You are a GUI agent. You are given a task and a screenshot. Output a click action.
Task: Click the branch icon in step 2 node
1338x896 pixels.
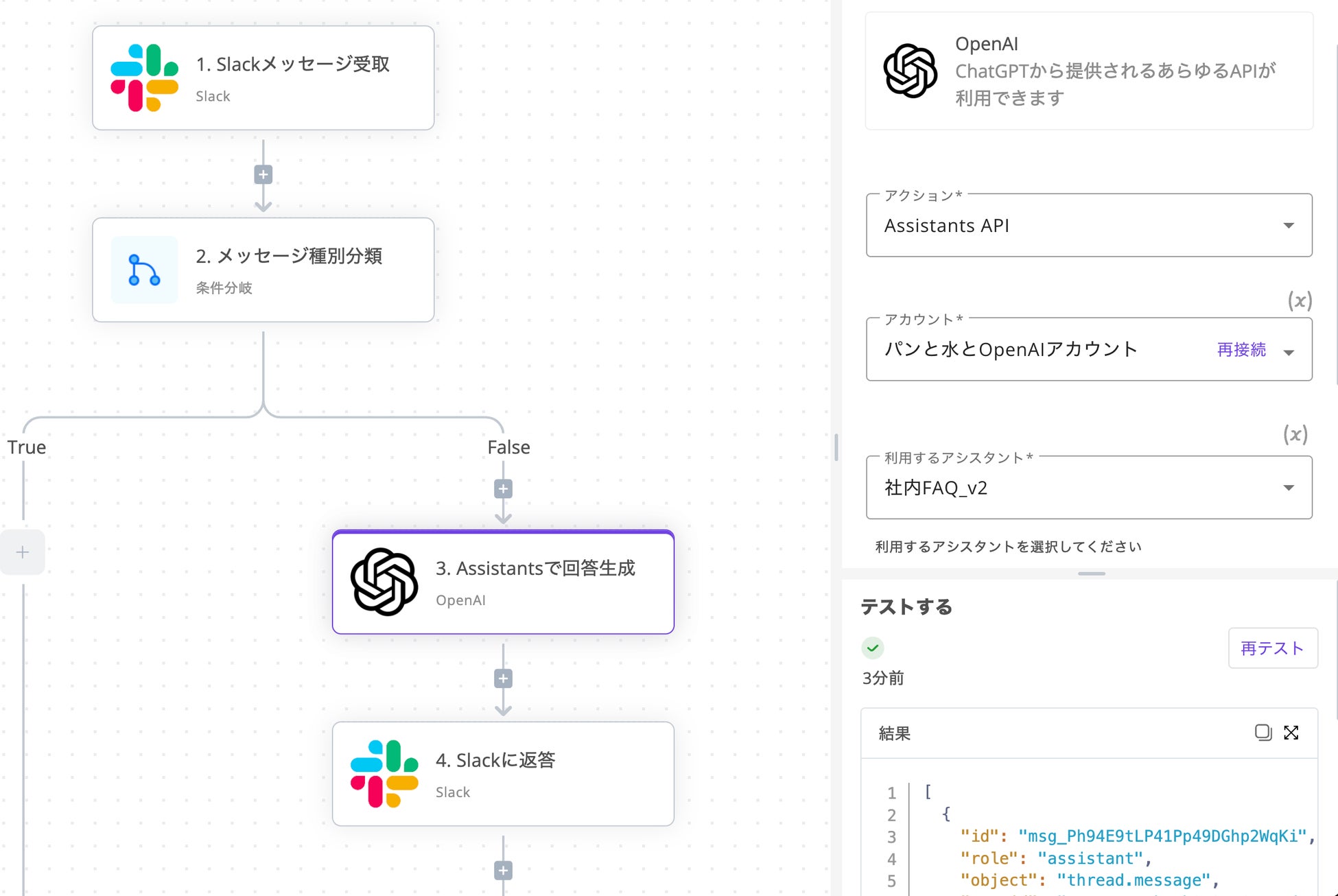[144, 270]
